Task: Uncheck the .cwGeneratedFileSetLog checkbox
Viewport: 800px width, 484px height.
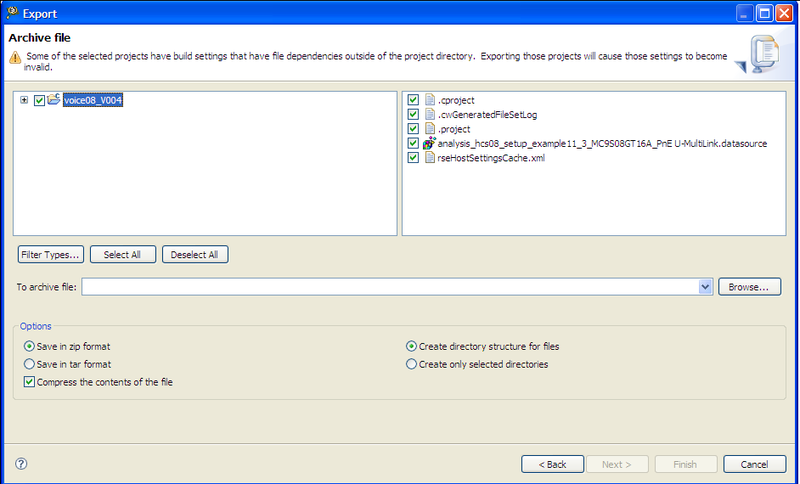Action: coord(413,114)
